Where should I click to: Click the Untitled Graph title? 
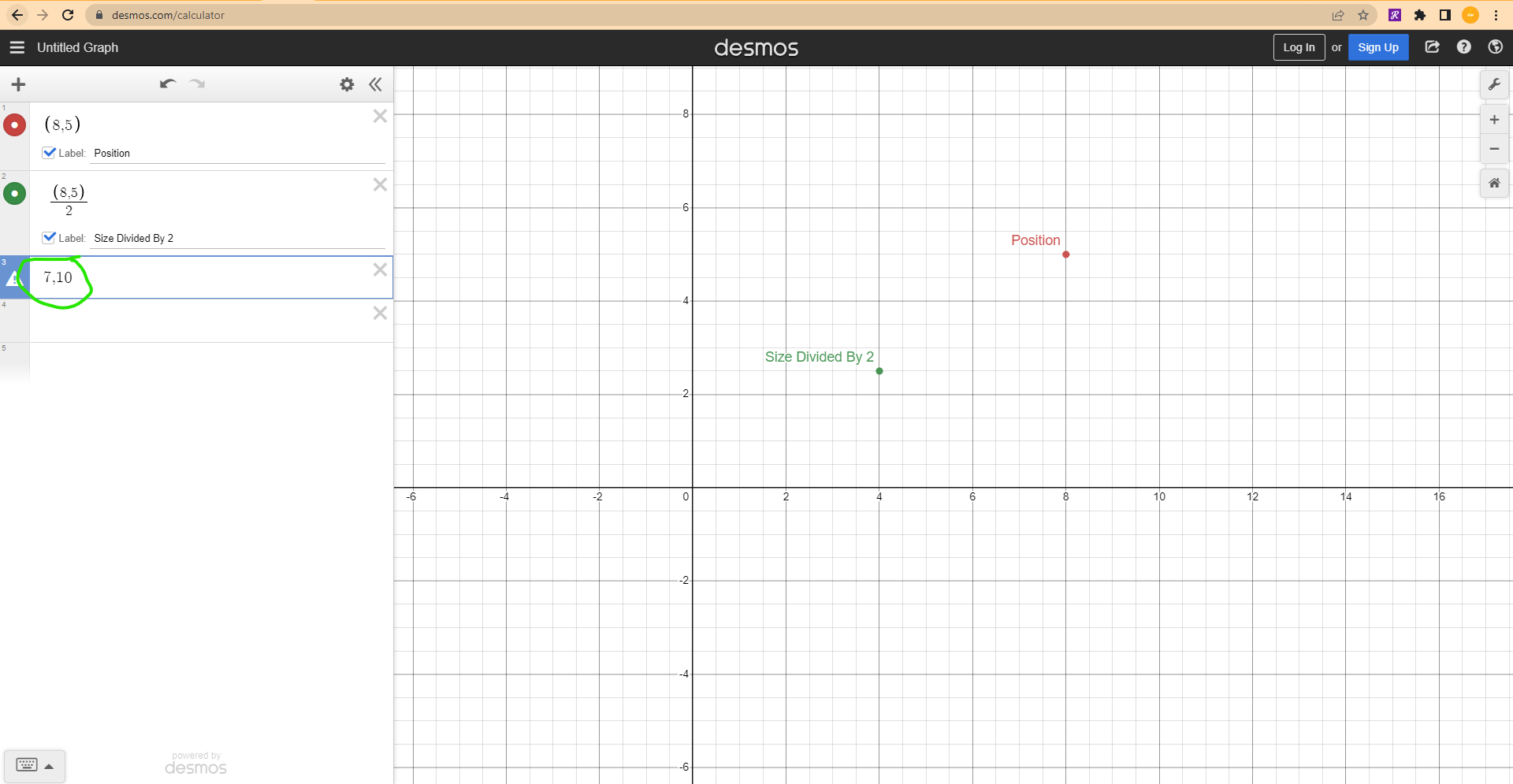[x=77, y=47]
